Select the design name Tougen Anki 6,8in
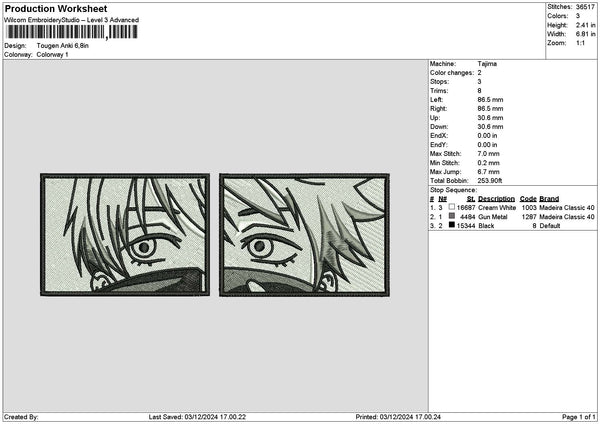Screen dimensions: 600x424 click(x=63, y=46)
